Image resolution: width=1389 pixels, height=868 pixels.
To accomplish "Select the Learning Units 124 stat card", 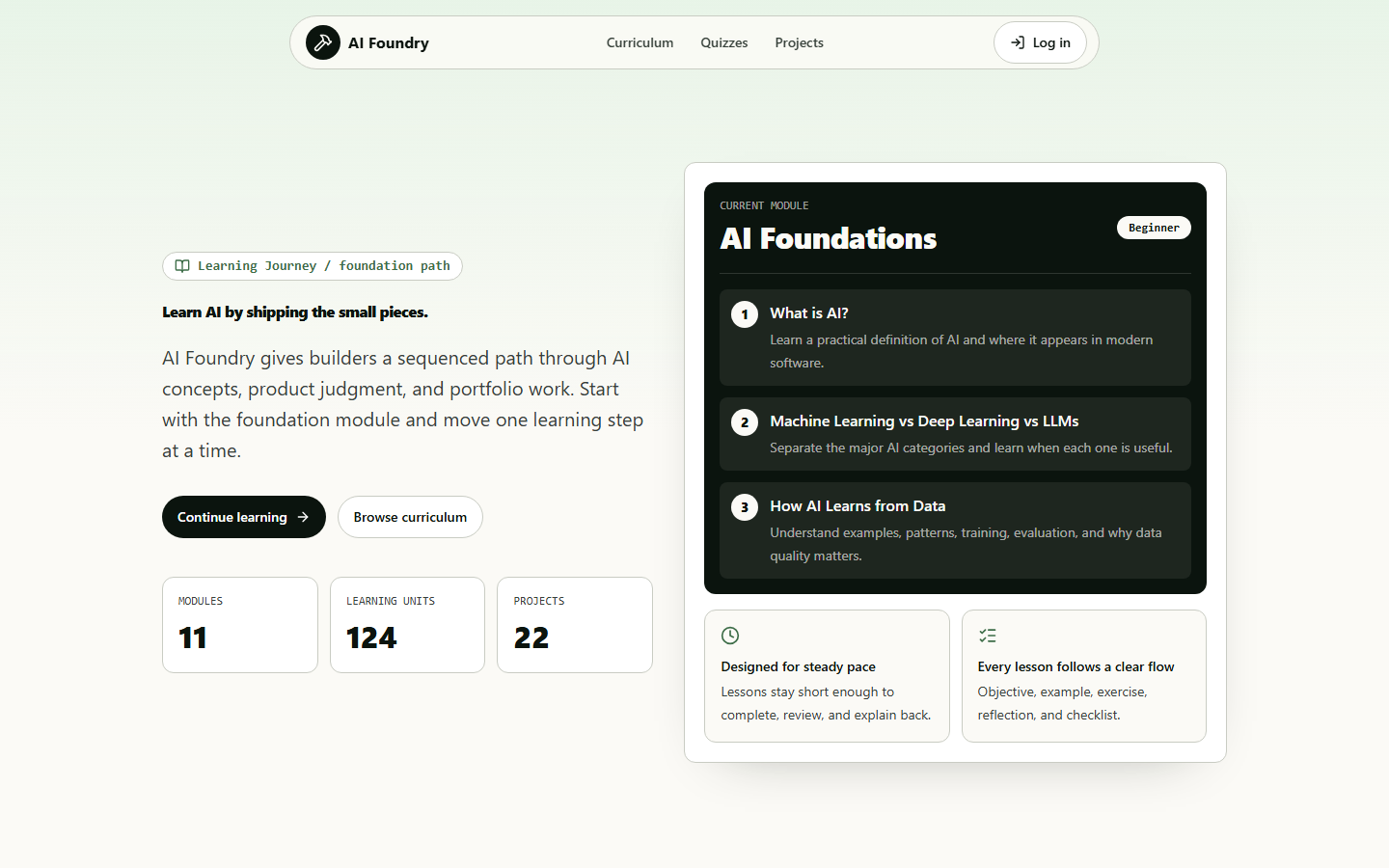I will (x=407, y=625).
